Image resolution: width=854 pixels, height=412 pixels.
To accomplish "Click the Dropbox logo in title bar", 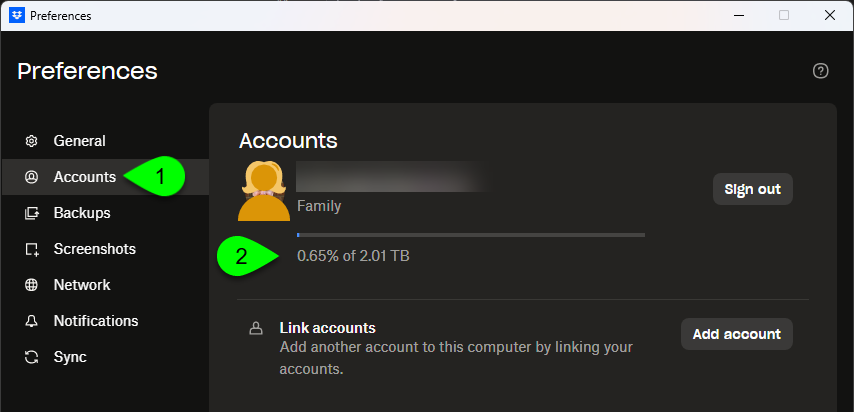I will [16, 15].
